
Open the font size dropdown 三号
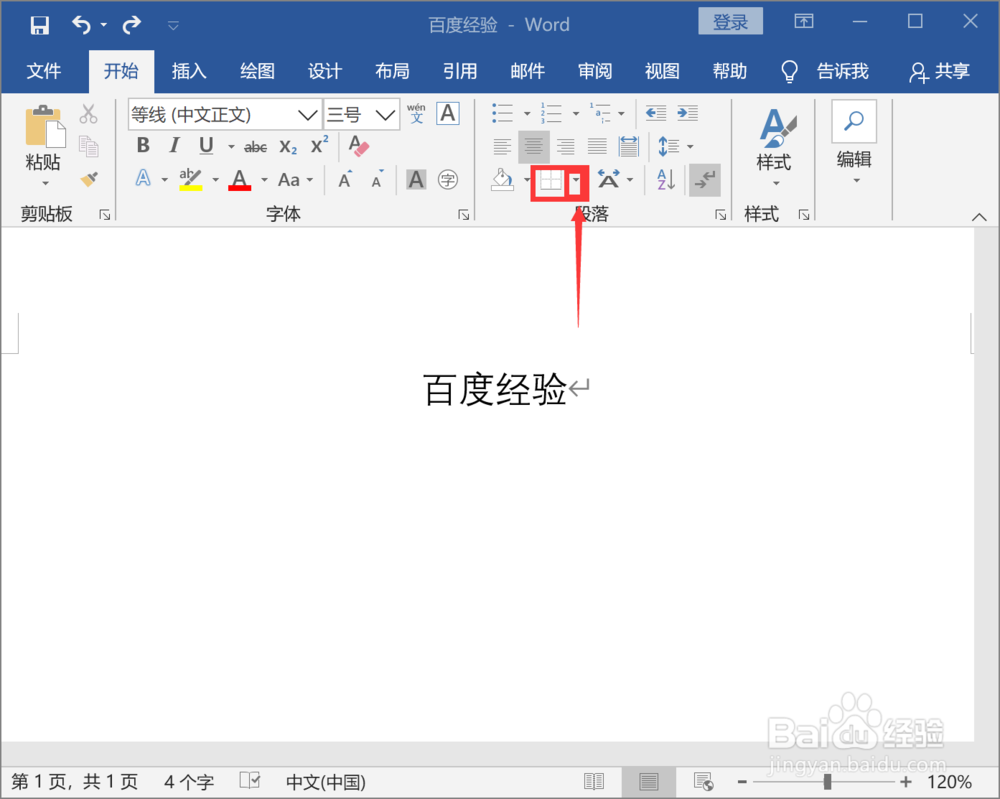click(385, 115)
